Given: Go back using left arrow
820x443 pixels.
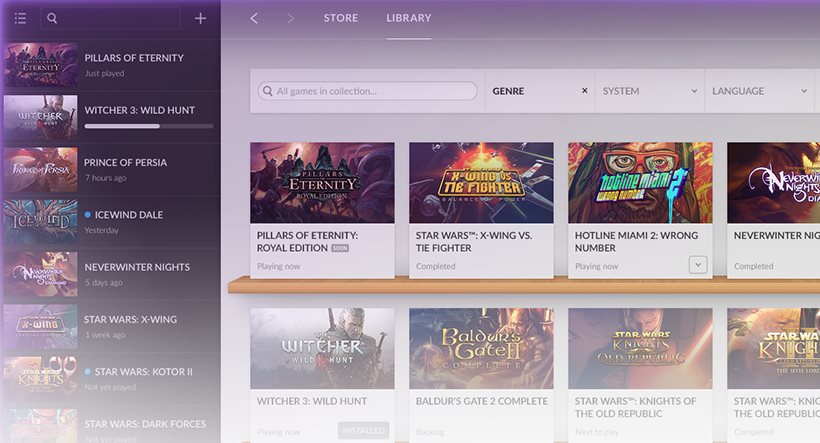Looking at the screenshot, I should tap(254, 18).
